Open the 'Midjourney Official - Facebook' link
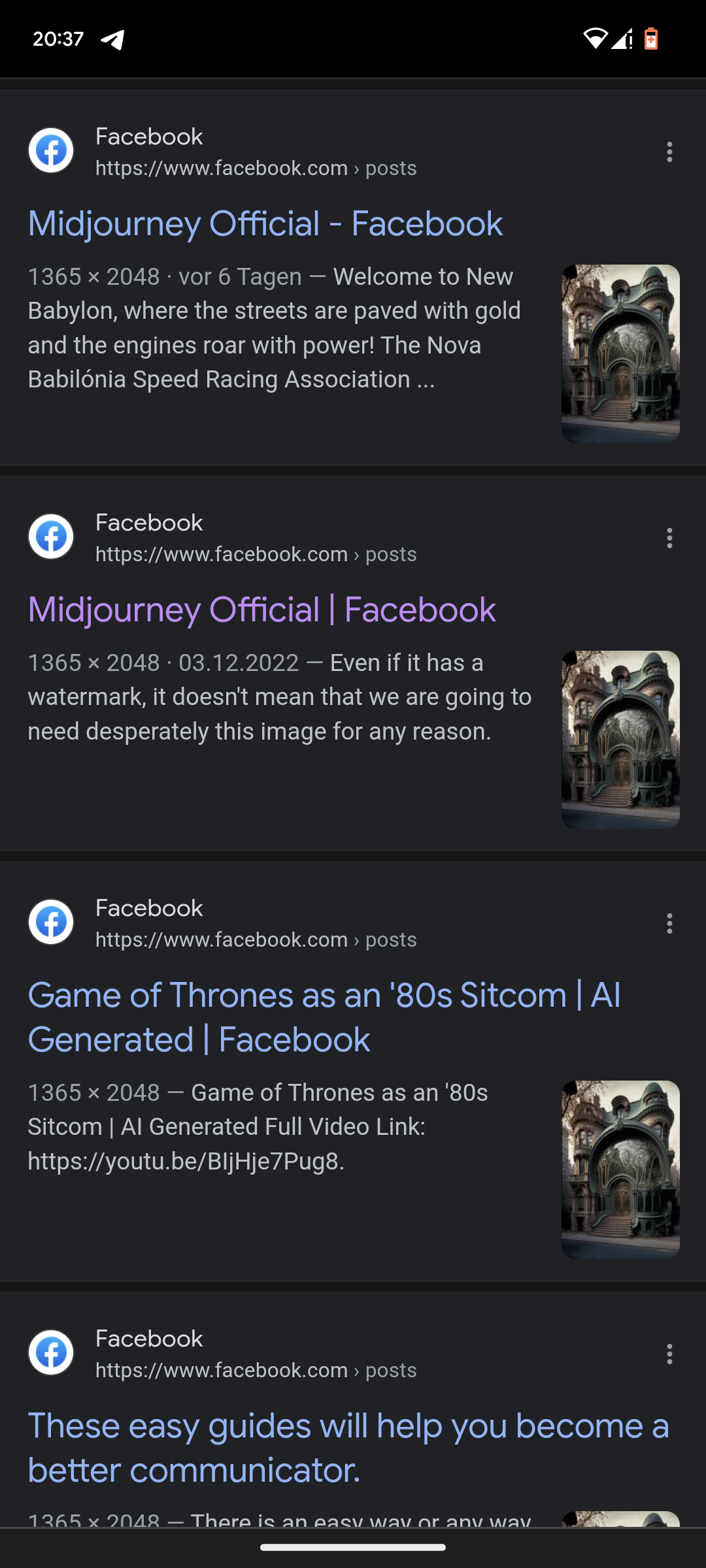This screenshot has height=1568, width=706. tap(265, 223)
